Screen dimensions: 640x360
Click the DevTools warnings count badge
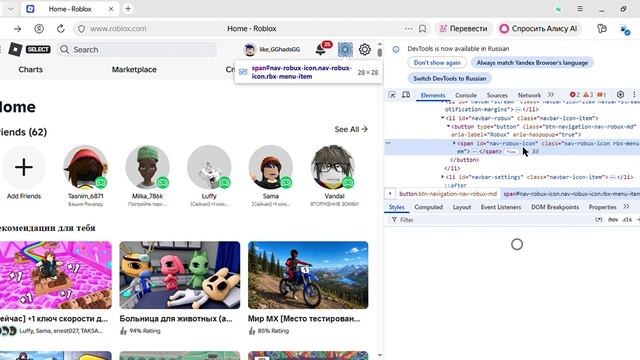click(x=588, y=95)
